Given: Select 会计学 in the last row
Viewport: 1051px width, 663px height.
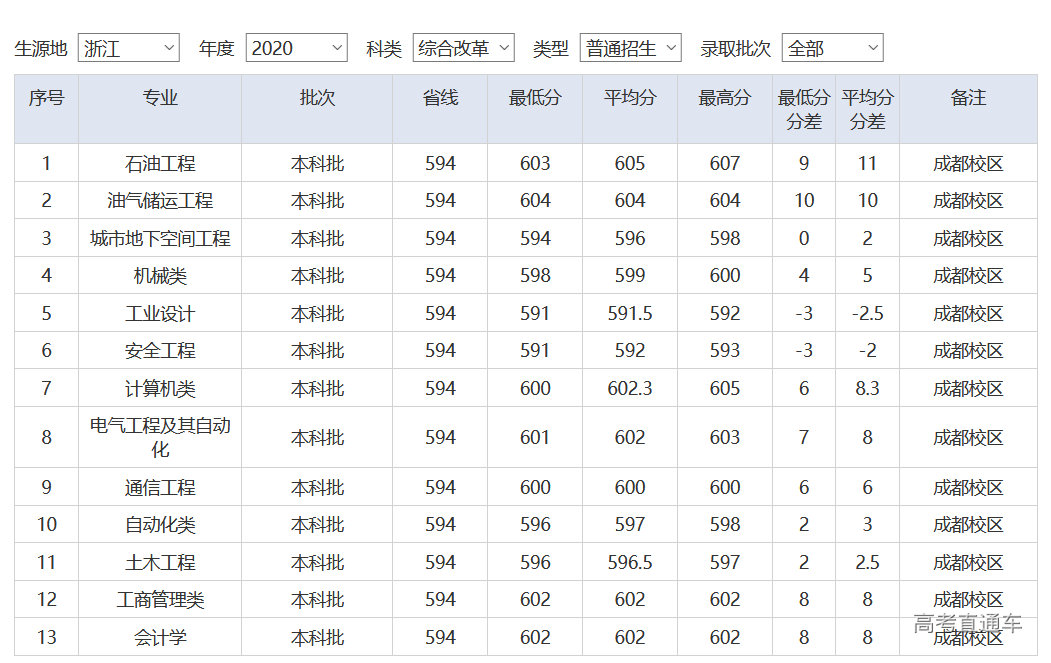Looking at the screenshot, I should pyautogui.click(x=158, y=637).
